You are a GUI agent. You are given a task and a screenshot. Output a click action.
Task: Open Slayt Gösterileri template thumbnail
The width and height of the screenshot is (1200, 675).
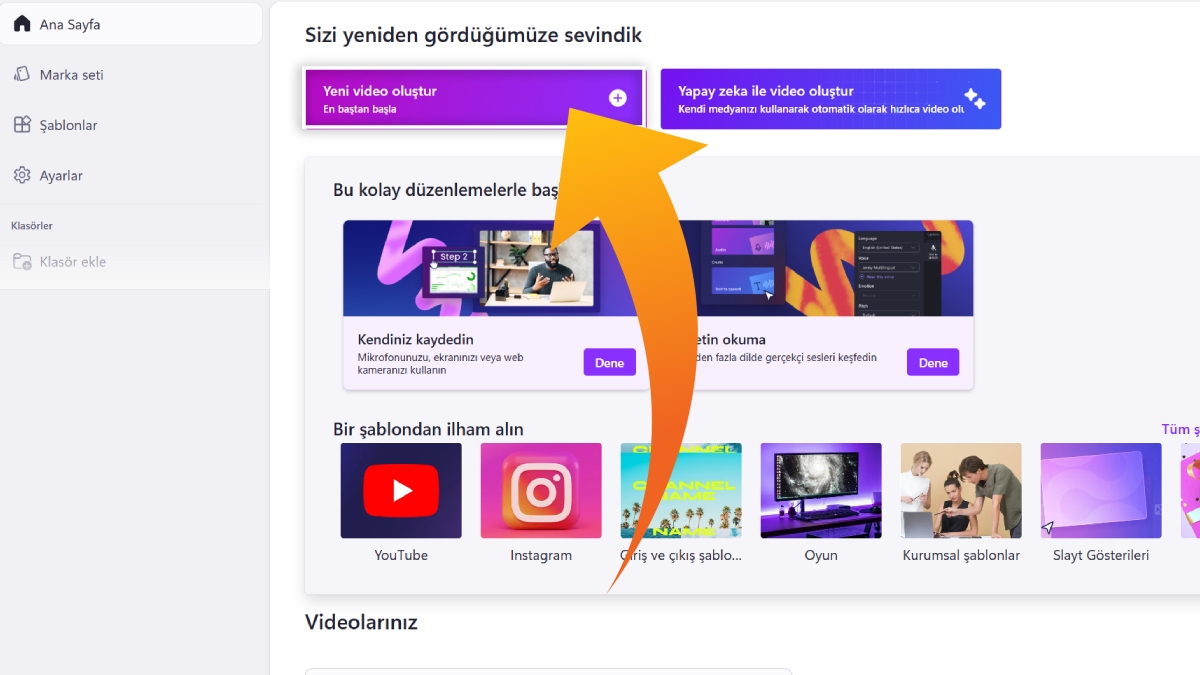(1101, 491)
